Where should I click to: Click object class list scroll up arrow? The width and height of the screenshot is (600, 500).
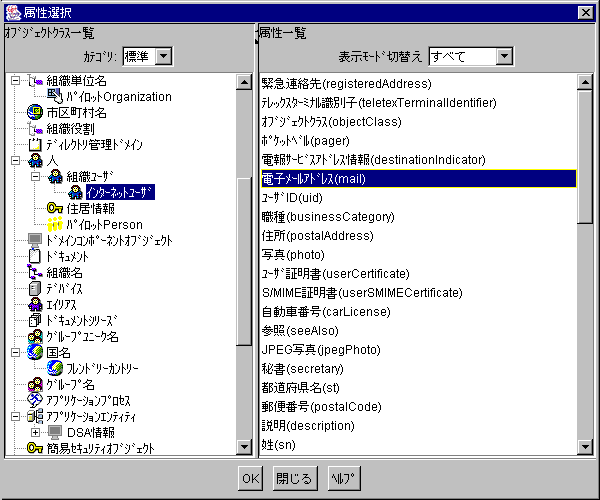tap(244, 82)
